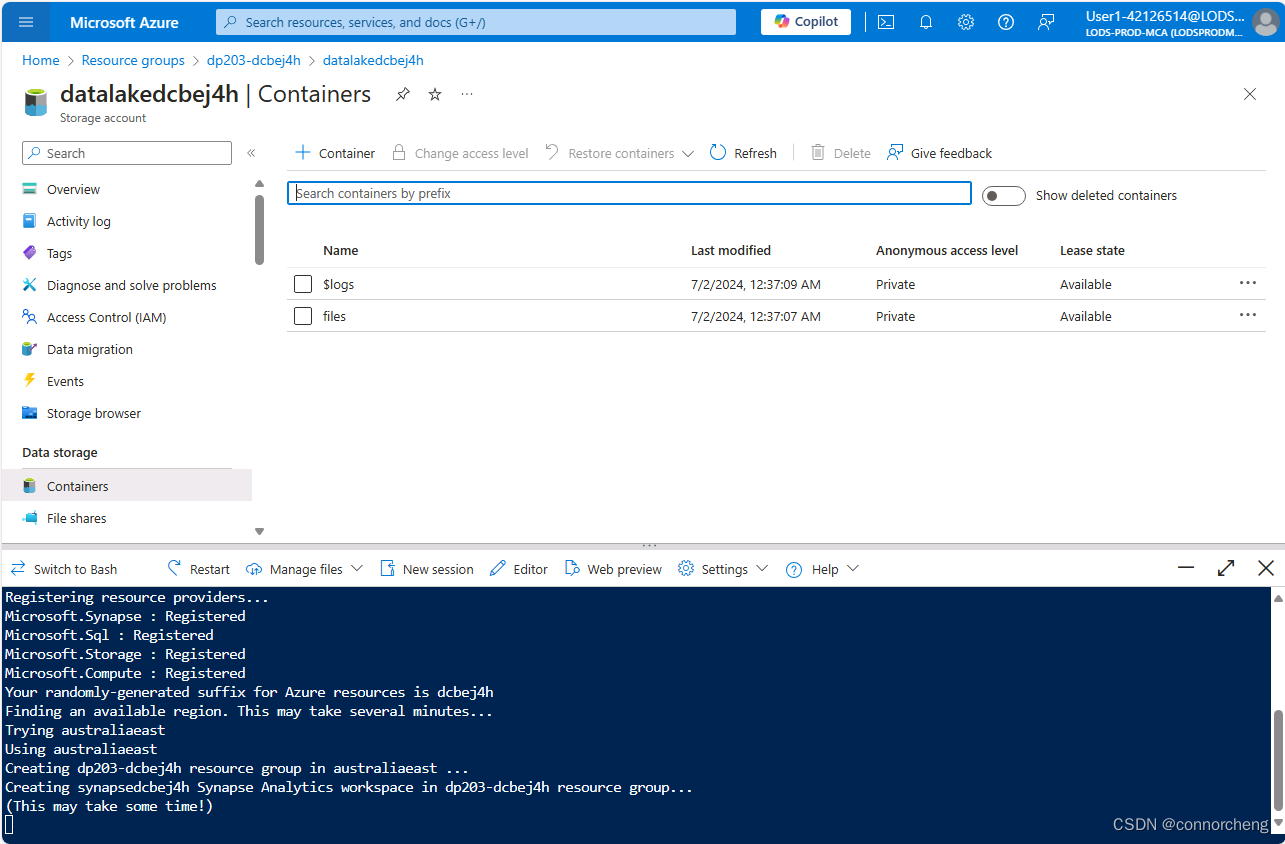Screen dimensions: 1285x844
Task: Open the notifications bell
Action: (926, 22)
